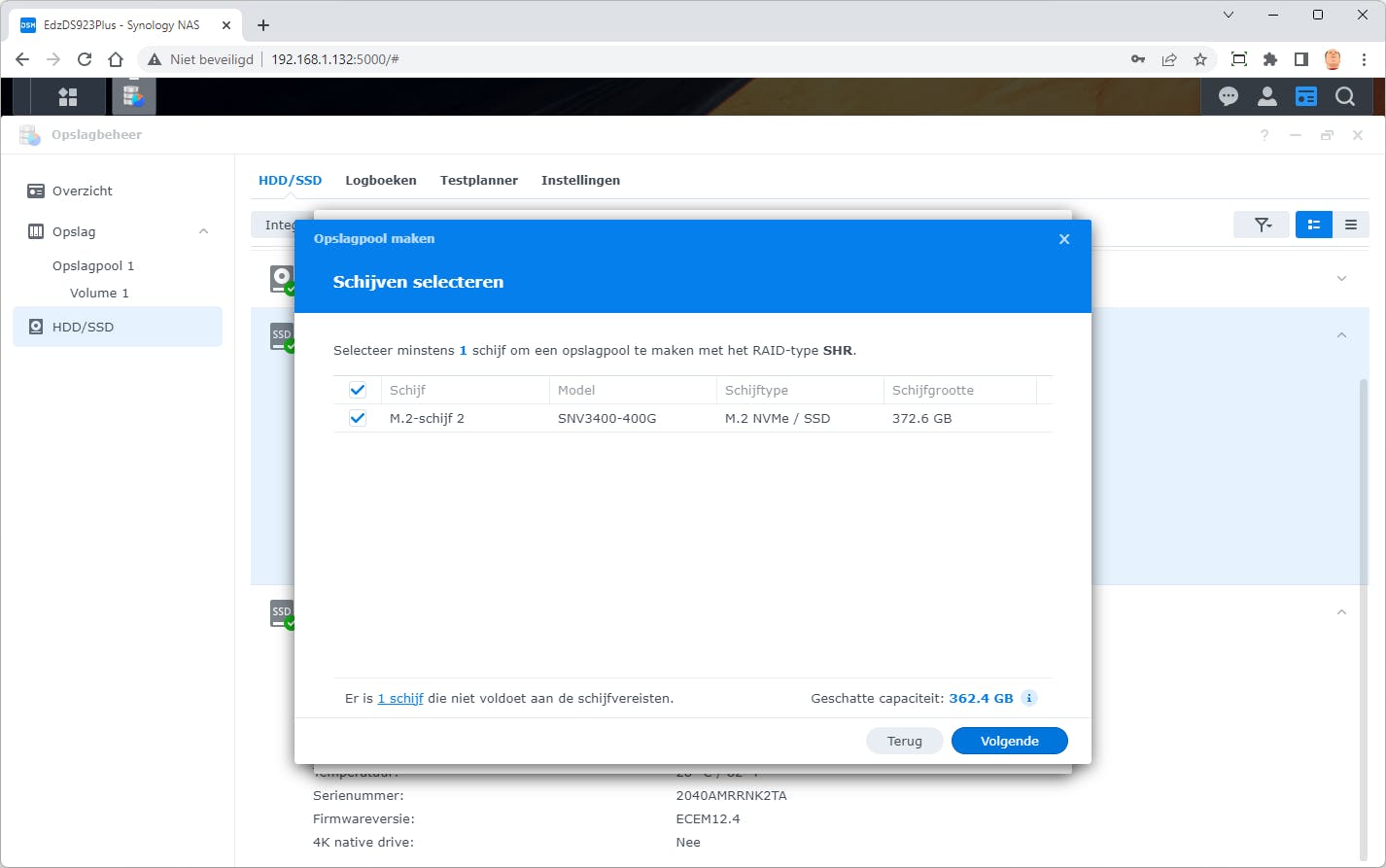Uncheck the M.2-schijf 2 checkbox
The height and width of the screenshot is (868, 1386).
[357, 418]
